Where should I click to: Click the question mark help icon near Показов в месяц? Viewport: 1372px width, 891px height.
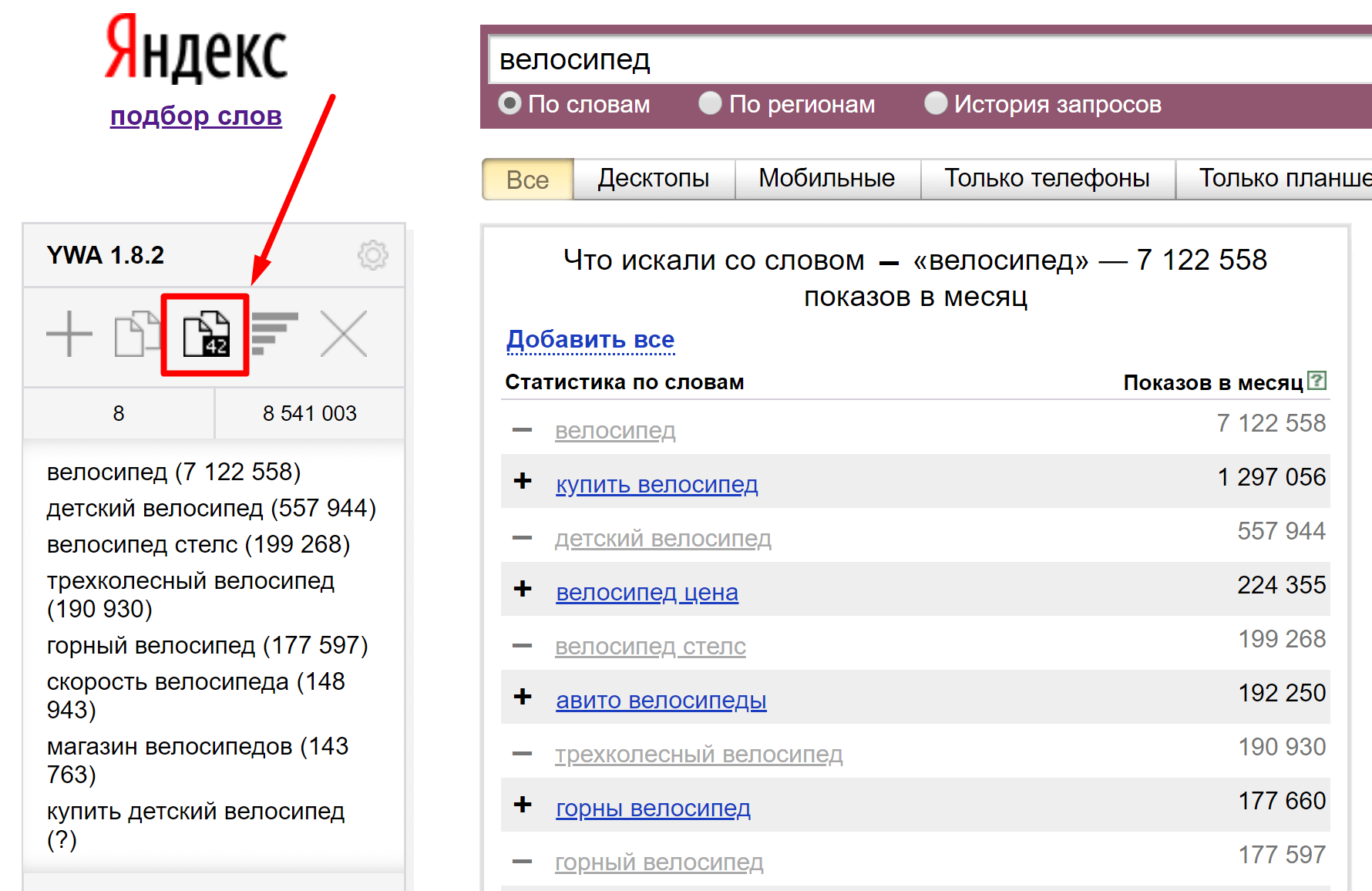(x=1317, y=381)
